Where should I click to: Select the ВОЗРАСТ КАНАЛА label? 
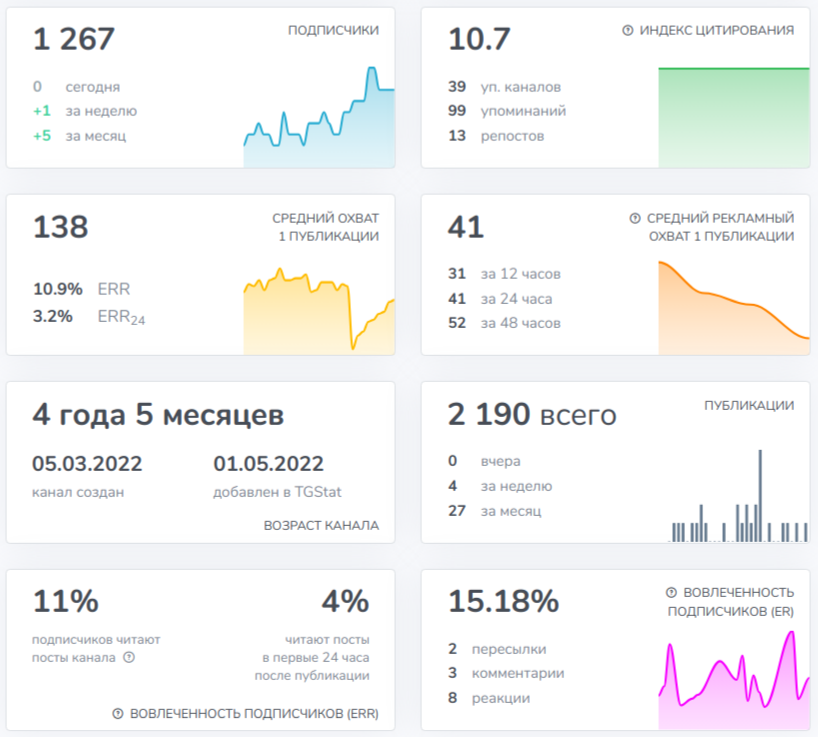(x=321, y=525)
